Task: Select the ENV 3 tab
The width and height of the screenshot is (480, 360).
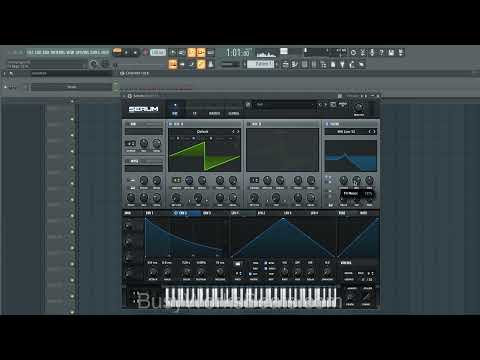Action: tap(207, 213)
